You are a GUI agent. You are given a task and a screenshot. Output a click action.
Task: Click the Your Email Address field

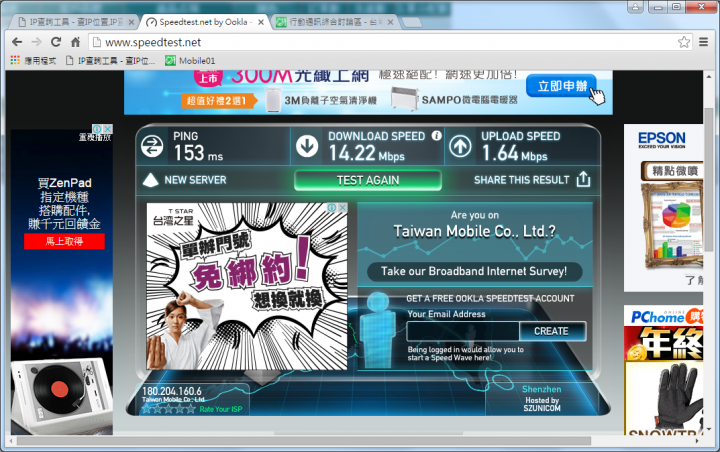463,331
